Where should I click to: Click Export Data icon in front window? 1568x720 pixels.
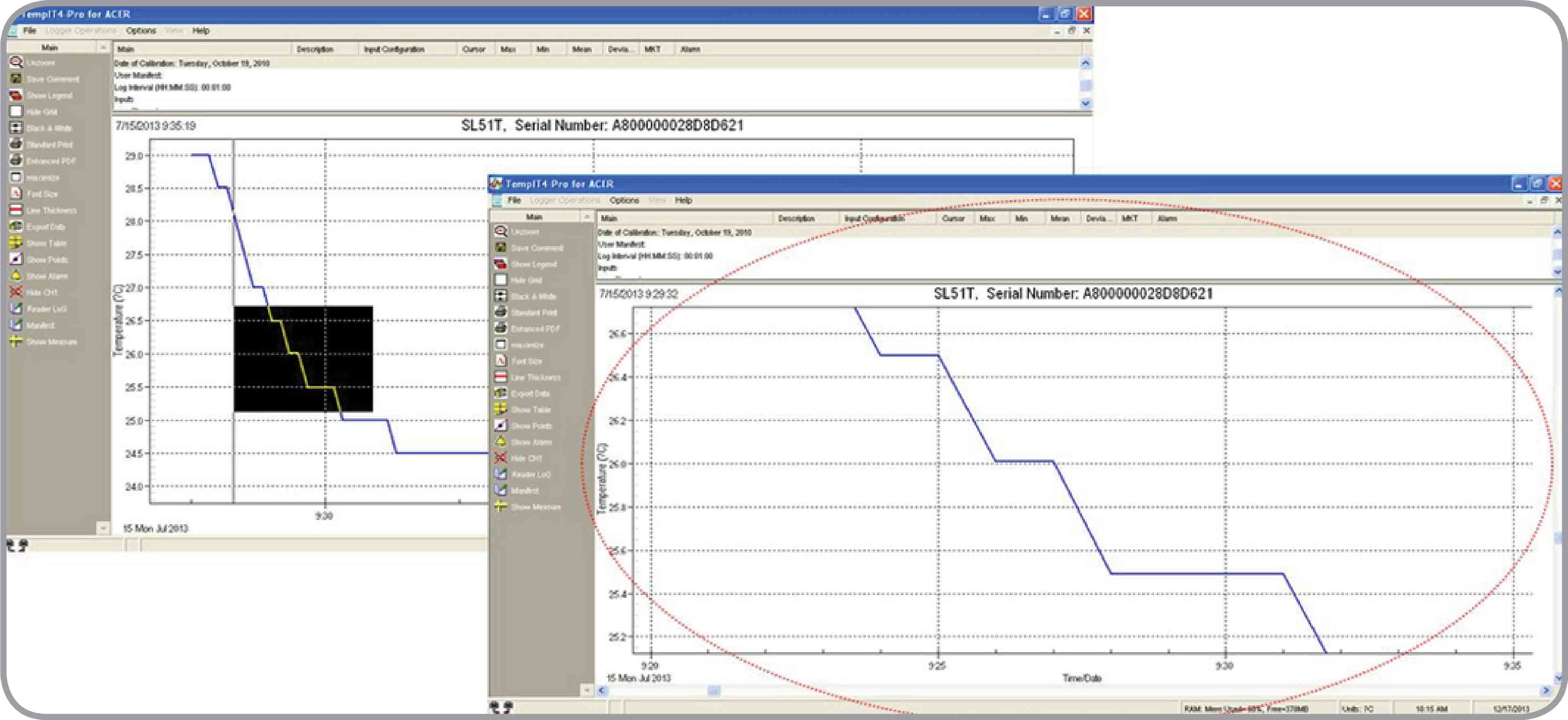[501, 393]
